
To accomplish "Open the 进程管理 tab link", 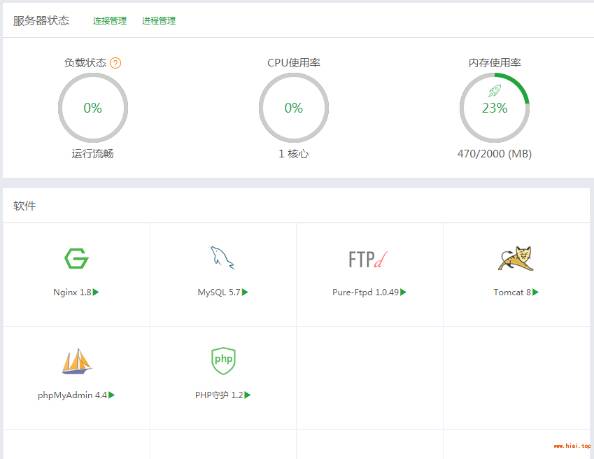I will point(159,21).
